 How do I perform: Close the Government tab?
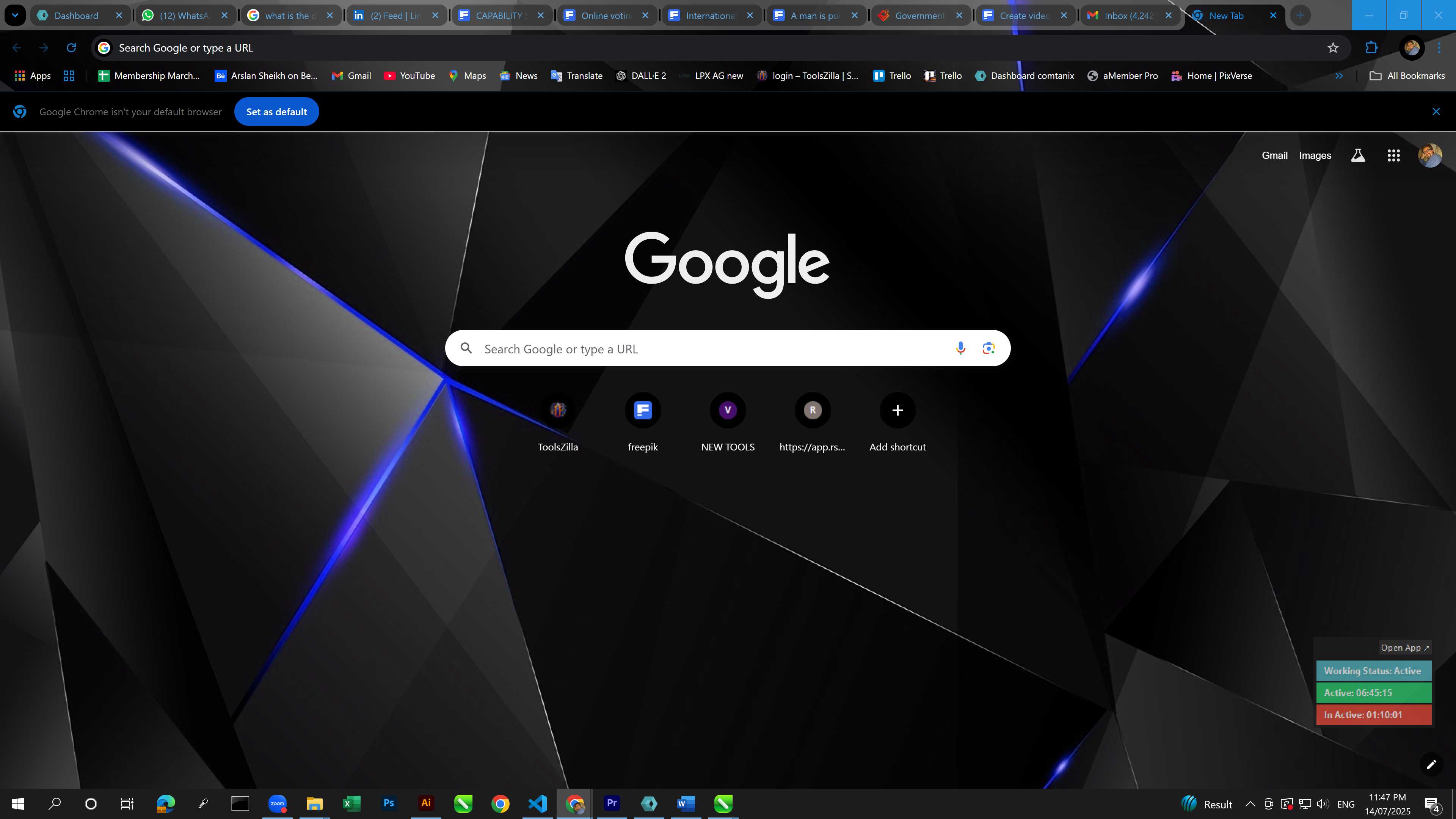point(959,15)
